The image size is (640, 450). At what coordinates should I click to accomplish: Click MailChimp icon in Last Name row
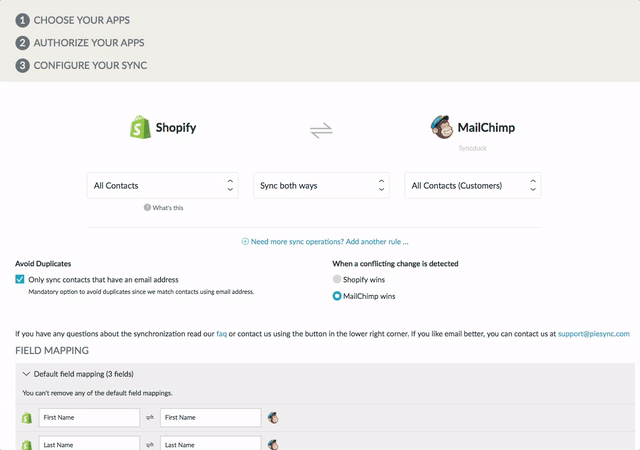click(273, 445)
